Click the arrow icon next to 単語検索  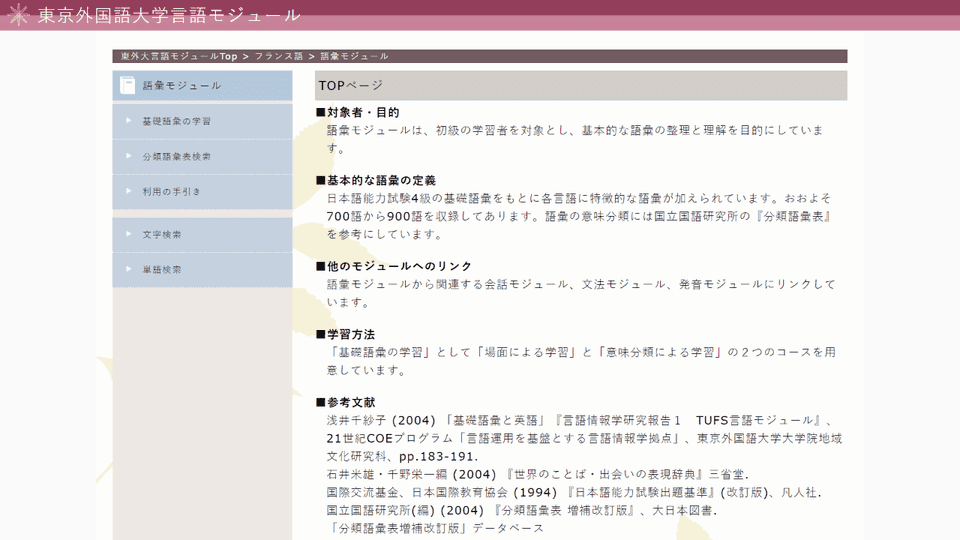coord(129,270)
